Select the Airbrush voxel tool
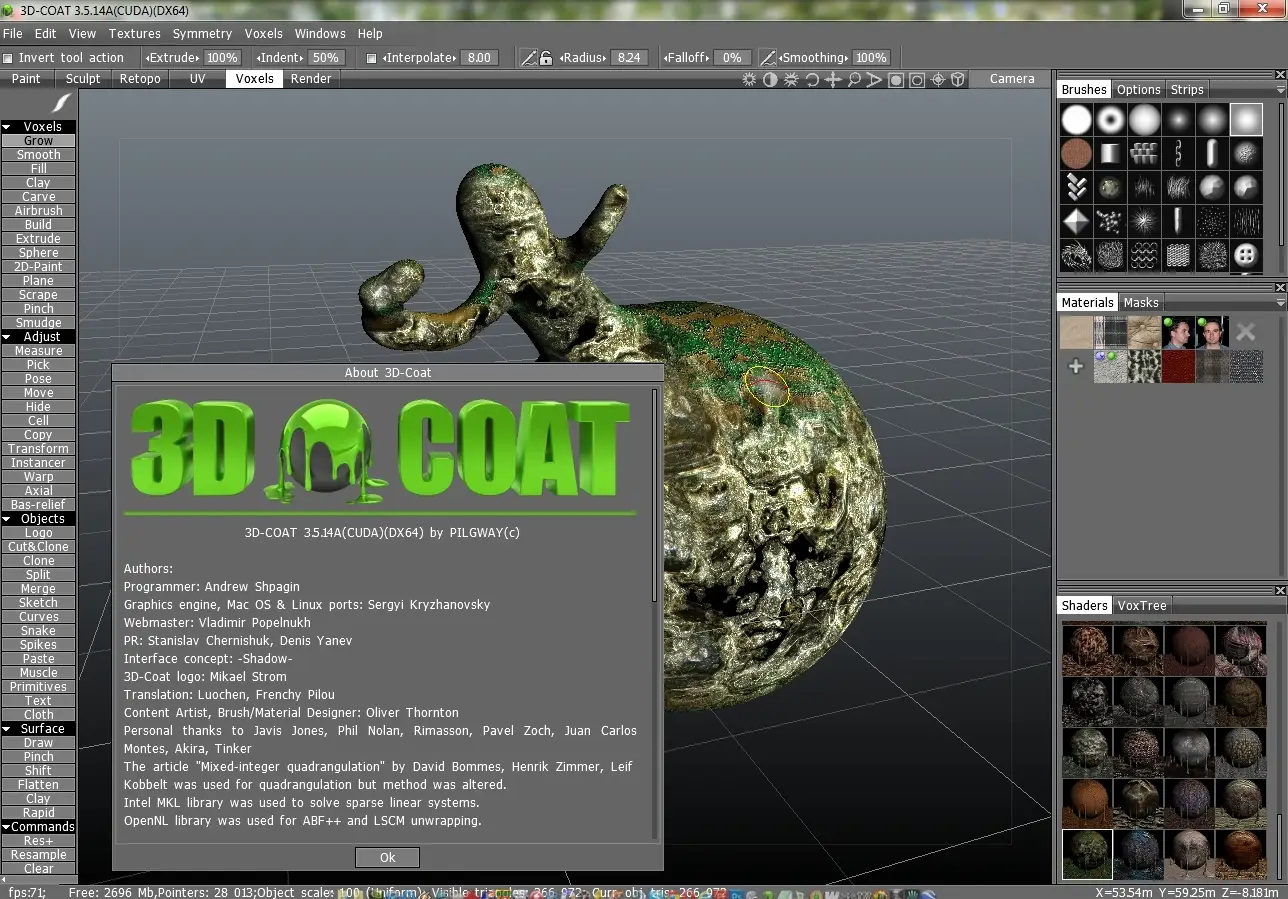 click(39, 211)
